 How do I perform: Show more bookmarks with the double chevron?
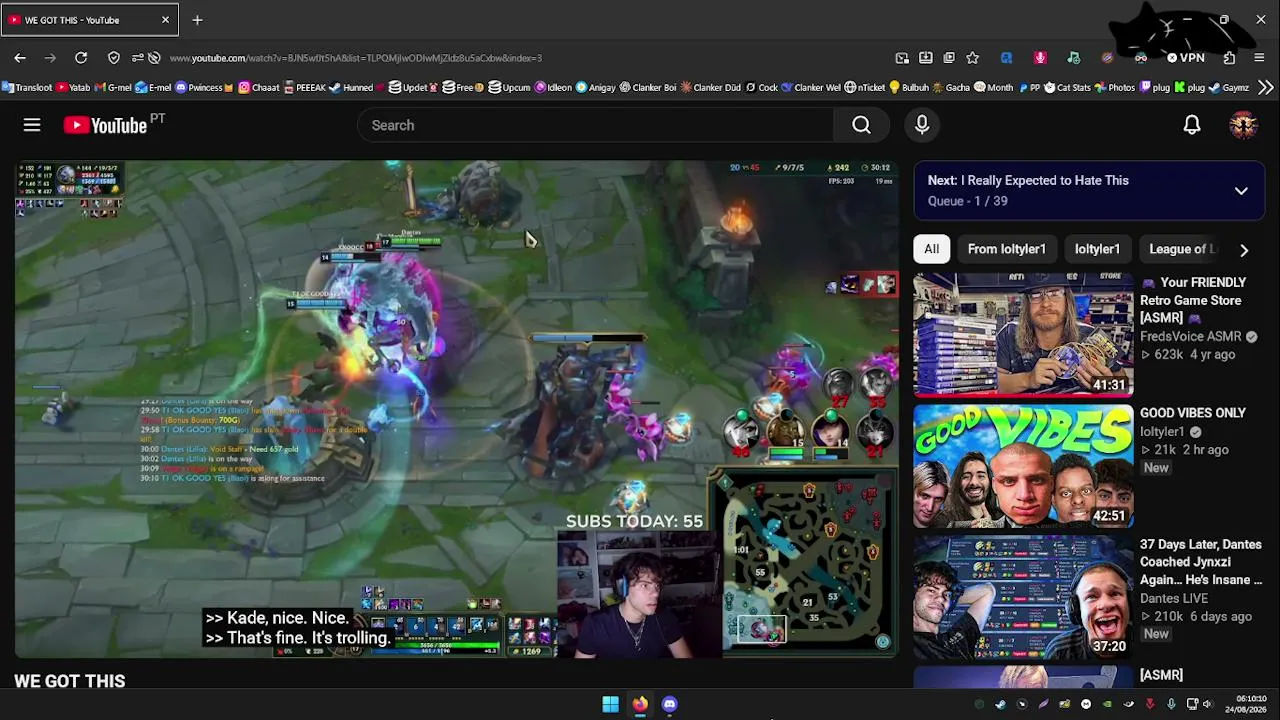point(1266,88)
